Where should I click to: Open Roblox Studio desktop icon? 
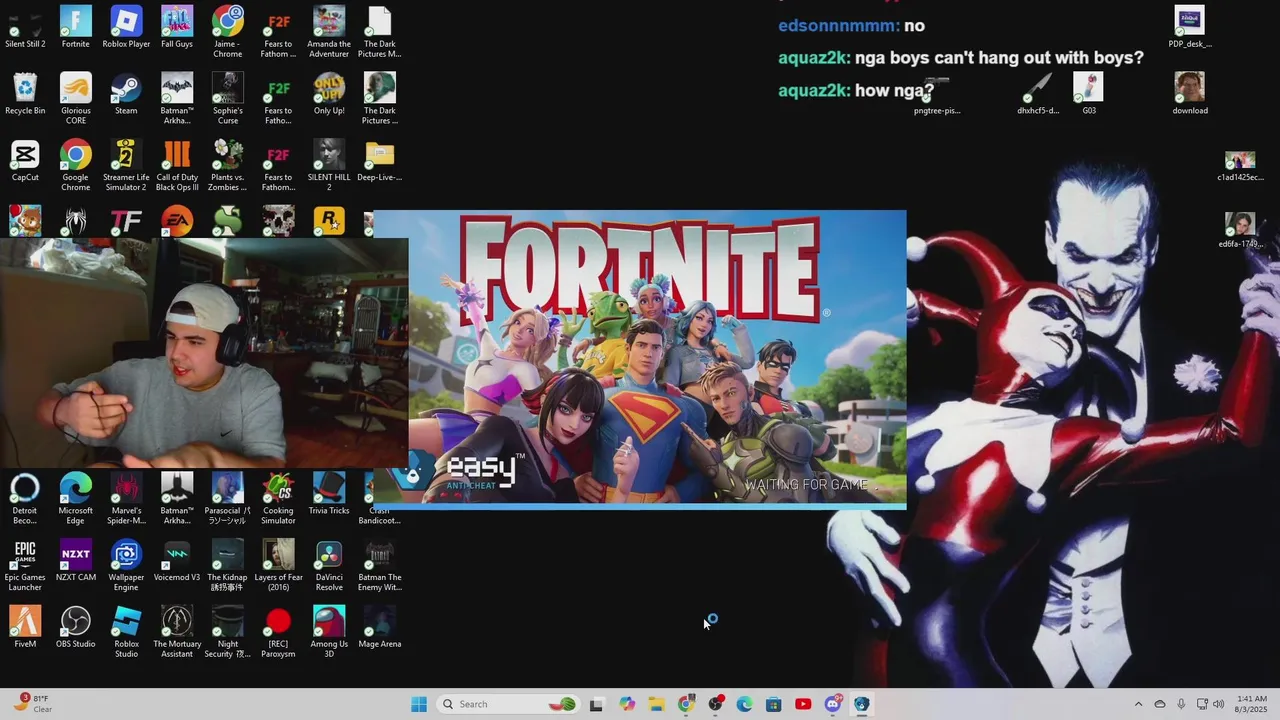(x=126, y=632)
